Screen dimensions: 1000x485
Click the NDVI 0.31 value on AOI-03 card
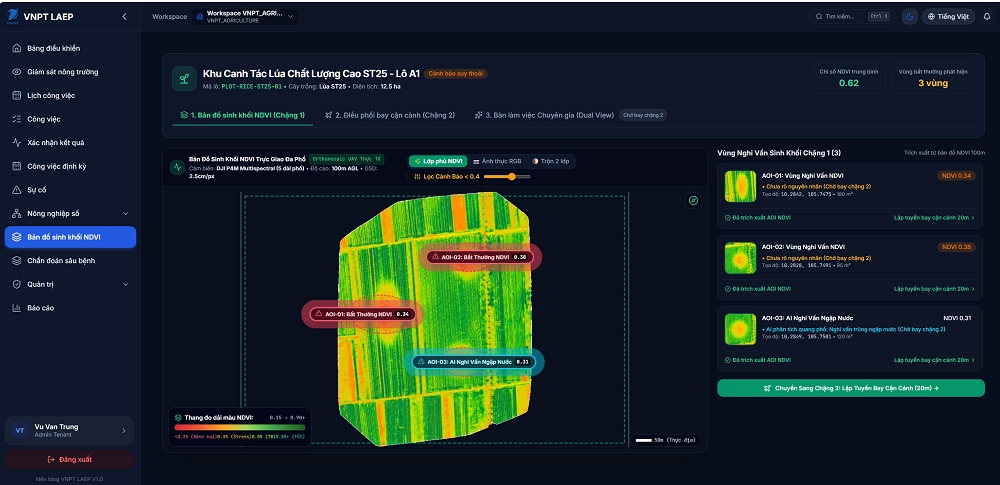957,318
